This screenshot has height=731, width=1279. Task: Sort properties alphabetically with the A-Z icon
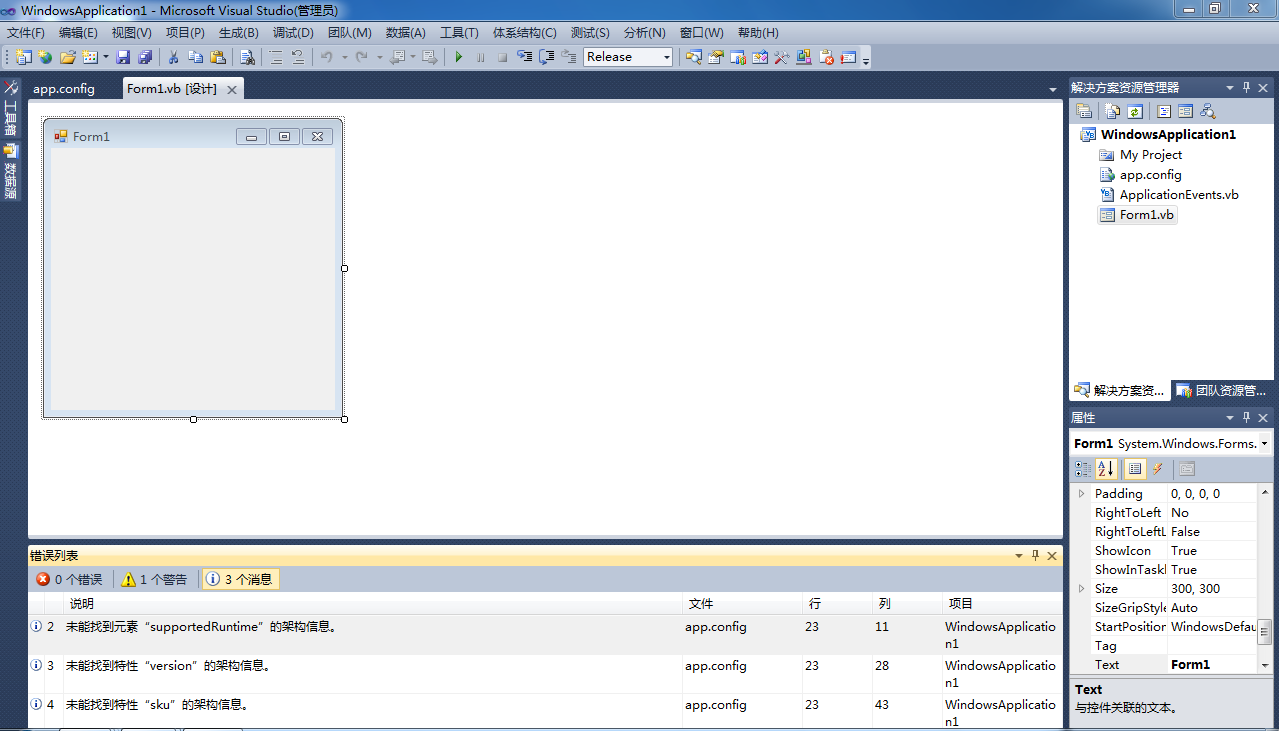coord(1106,468)
